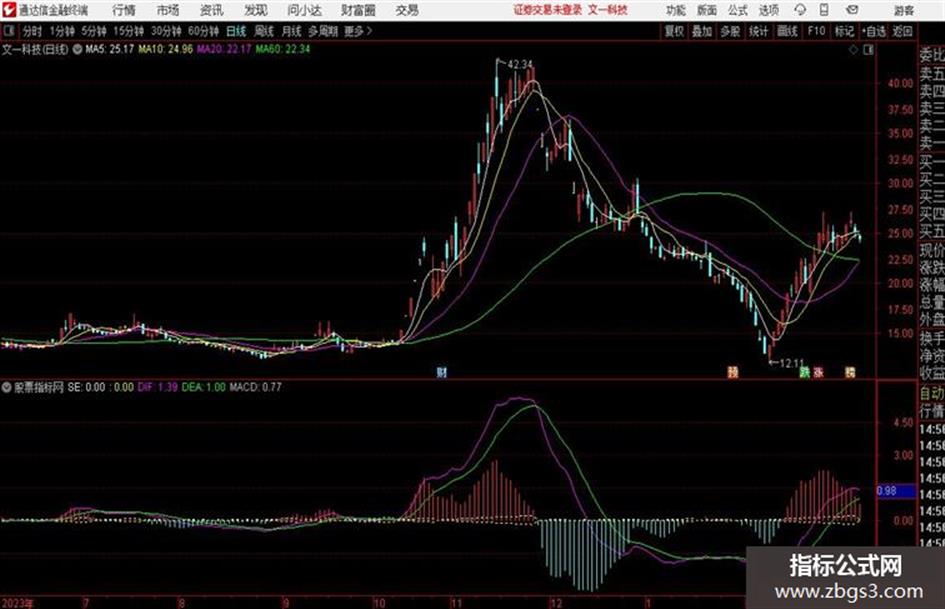Open the 市场 menu

point(168,10)
